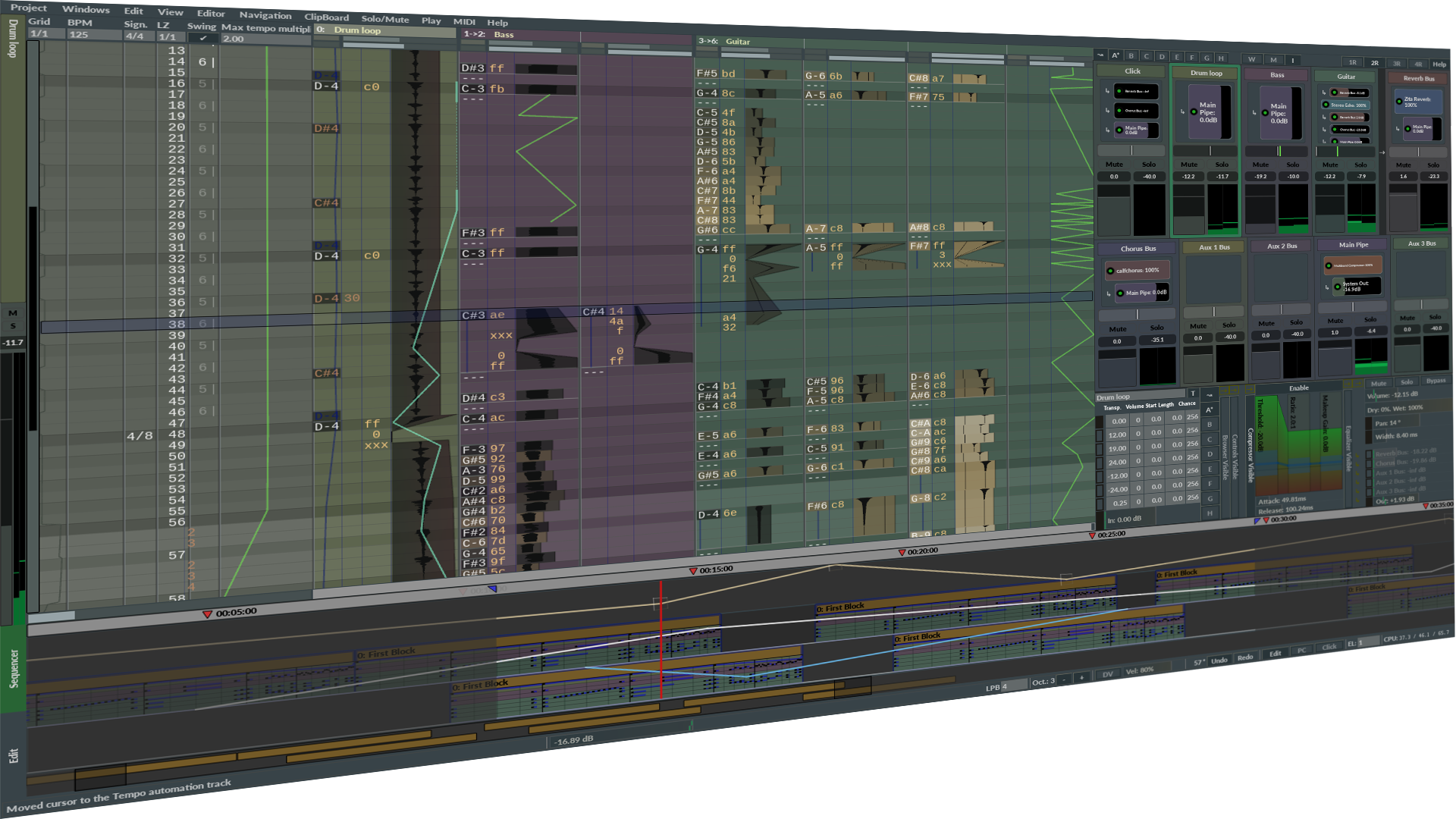This screenshot has height=819, width=1456.
Task: Open mixer Help button
Action: click(1439, 64)
